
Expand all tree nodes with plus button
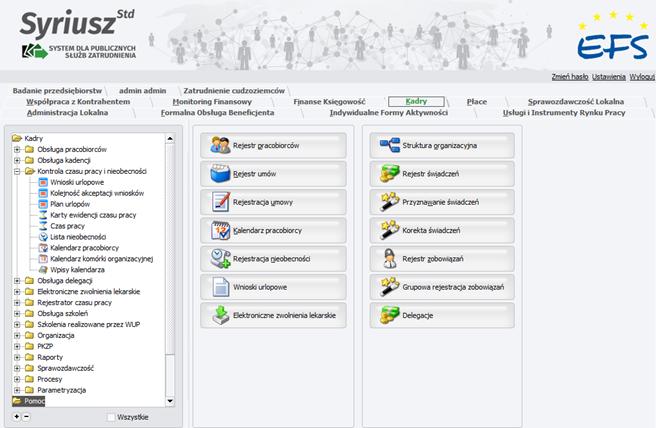click(x=16, y=416)
